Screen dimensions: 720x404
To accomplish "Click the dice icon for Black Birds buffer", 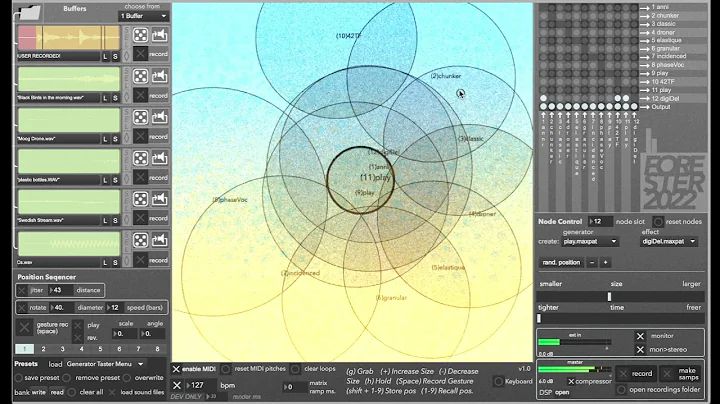I will tap(141, 76).
